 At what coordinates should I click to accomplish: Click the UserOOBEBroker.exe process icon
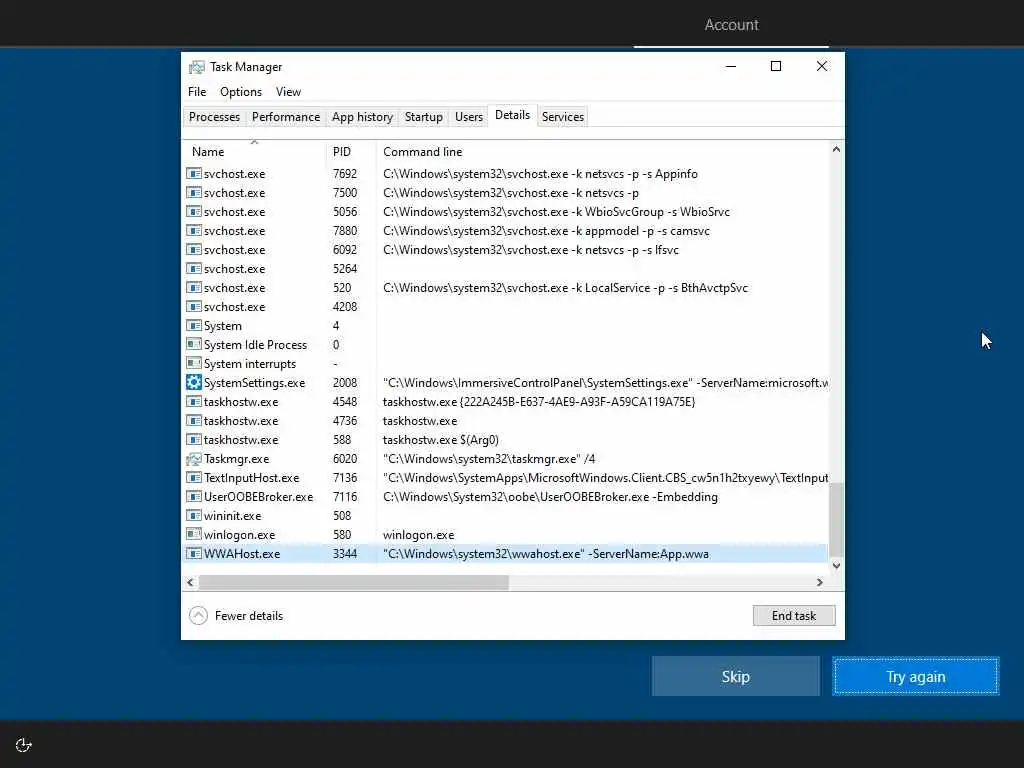pyautogui.click(x=194, y=497)
